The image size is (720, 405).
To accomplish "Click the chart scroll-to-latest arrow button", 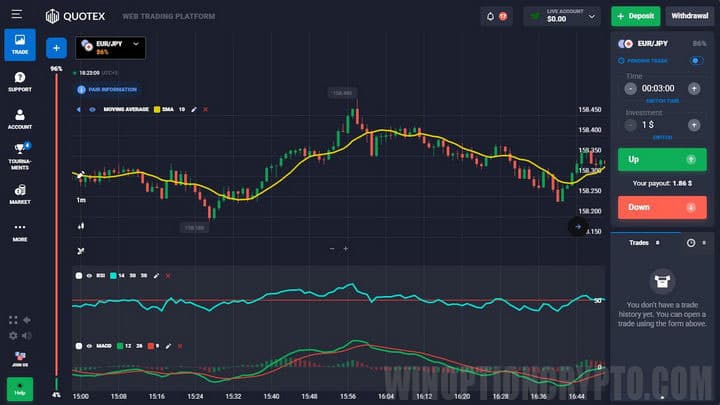I will [578, 226].
